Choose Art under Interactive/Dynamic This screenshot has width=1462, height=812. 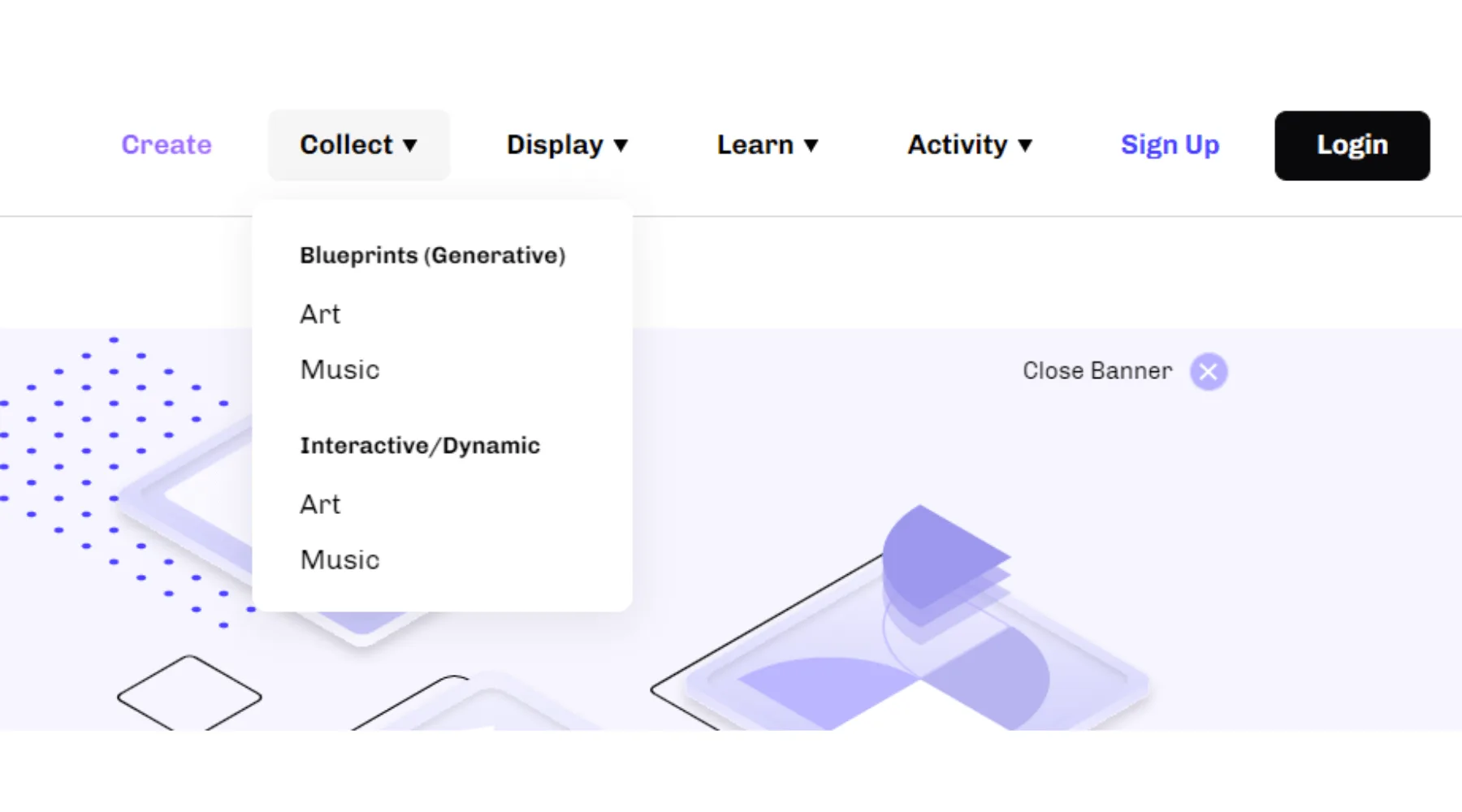coord(320,504)
